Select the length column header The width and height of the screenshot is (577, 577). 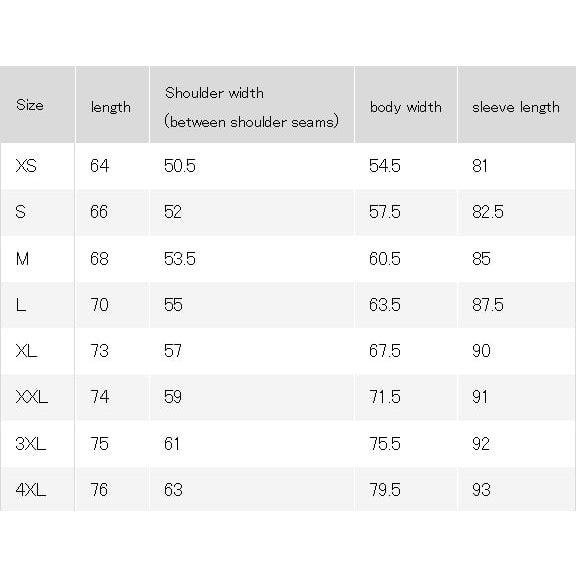click(111, 107)
